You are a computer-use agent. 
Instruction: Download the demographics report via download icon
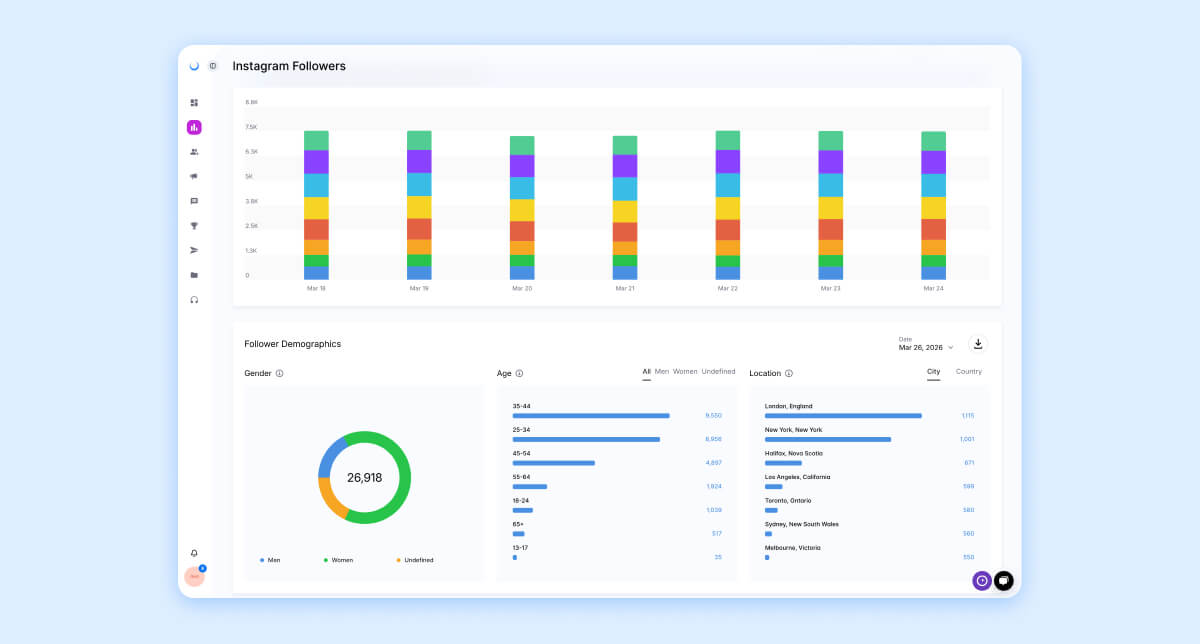click(x=978, y=343)
